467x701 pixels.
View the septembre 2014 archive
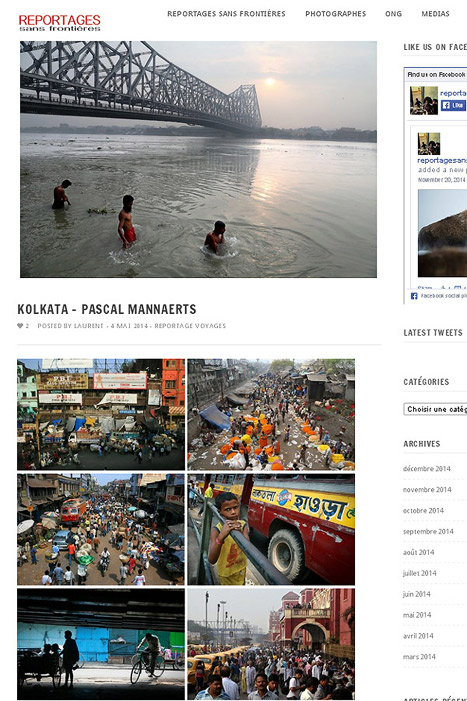pos(428,531)
